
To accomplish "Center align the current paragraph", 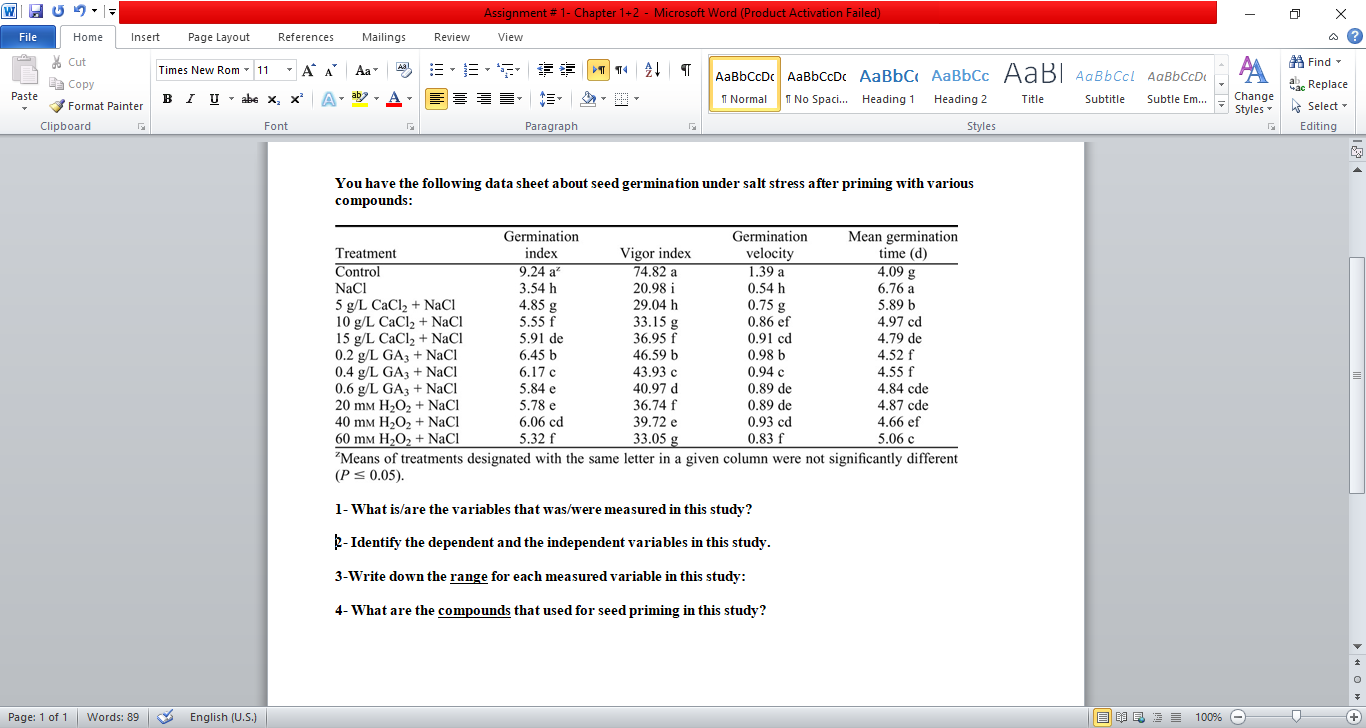I will pos(460,98).
